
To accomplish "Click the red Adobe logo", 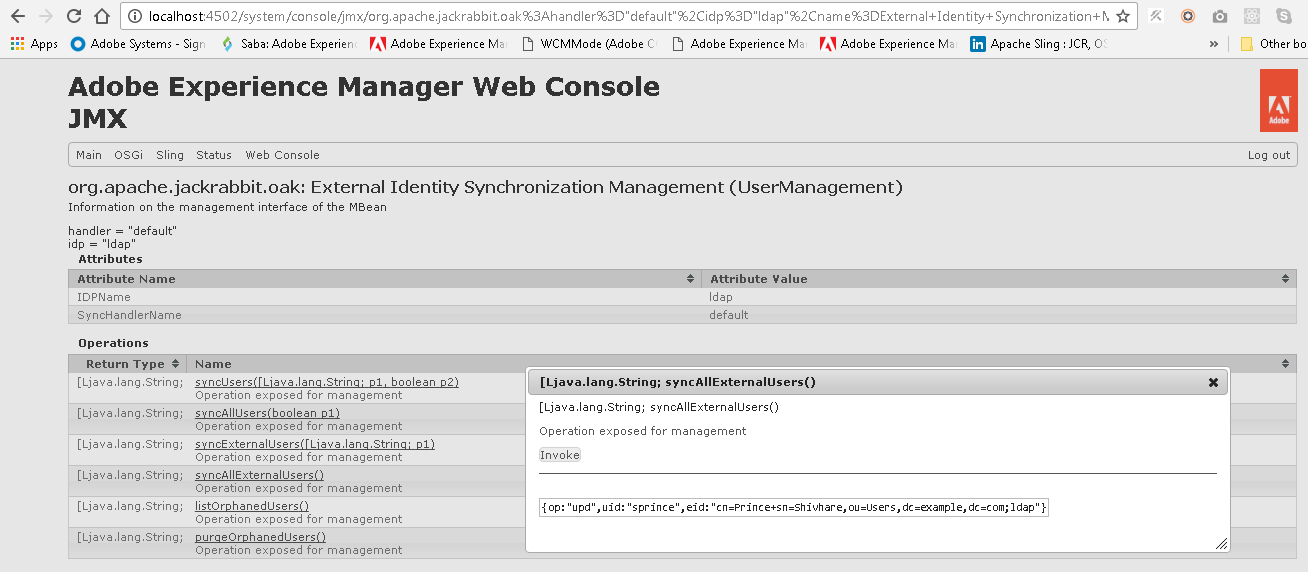I will click(x=1279, y=100).
